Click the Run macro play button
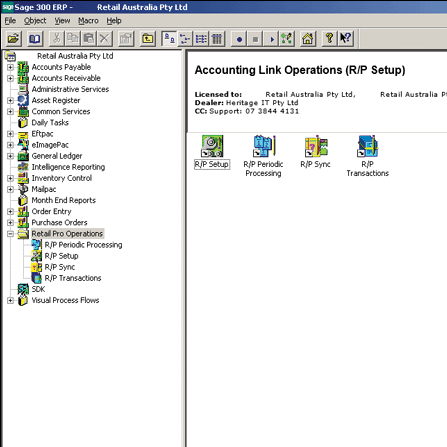Viewport: 447px width, 447px height. coord(271,39)
